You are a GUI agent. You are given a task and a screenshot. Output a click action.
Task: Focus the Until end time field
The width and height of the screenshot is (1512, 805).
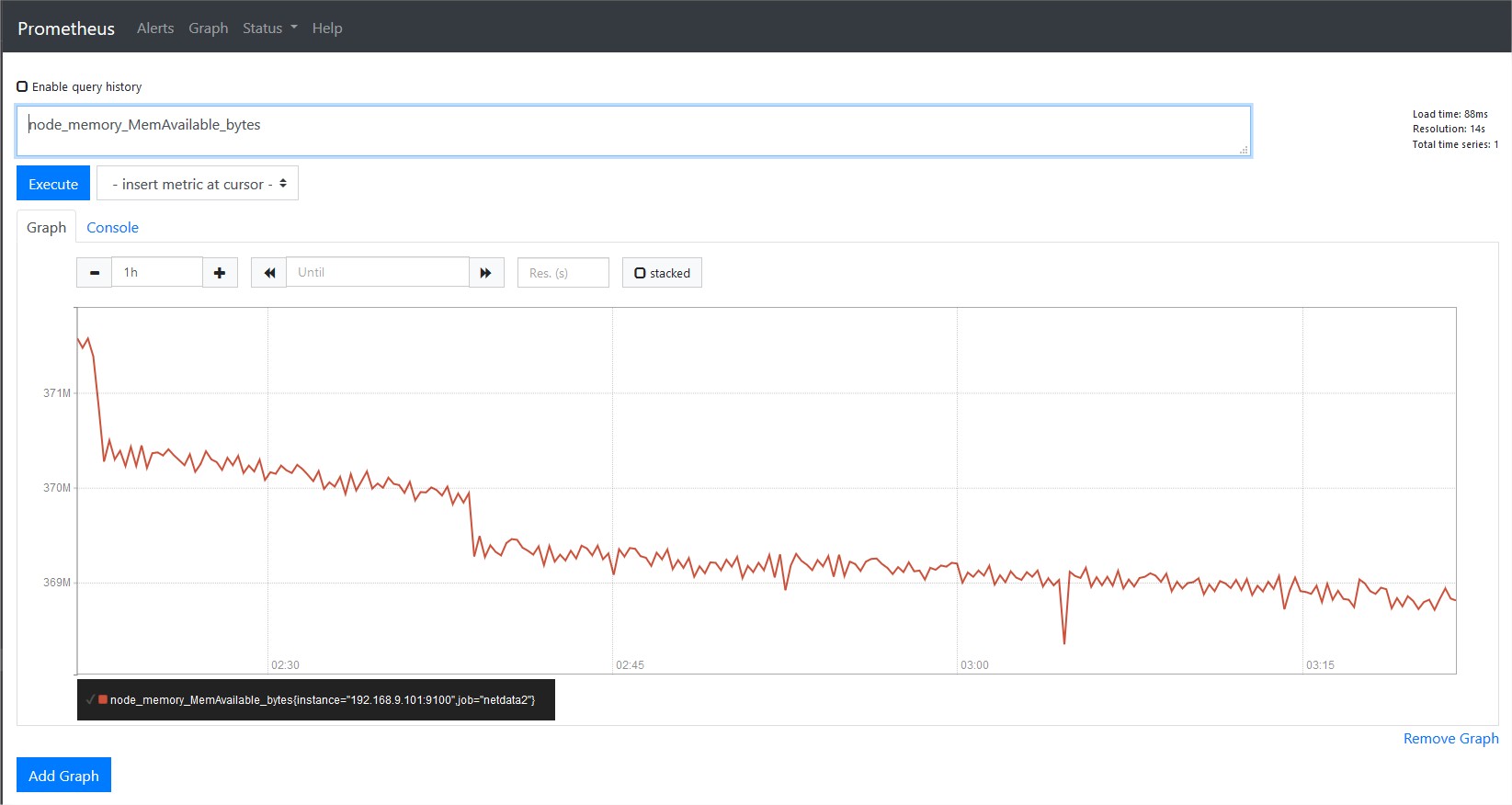click(378, 272)
